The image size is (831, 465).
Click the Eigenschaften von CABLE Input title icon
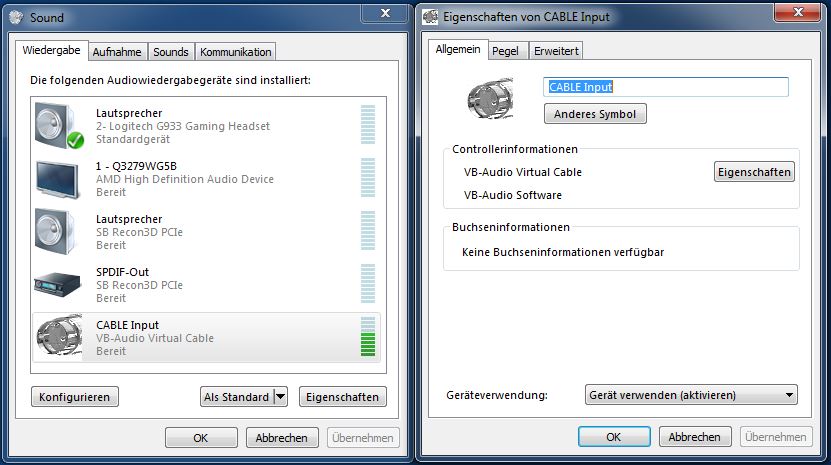click(430, 16)
